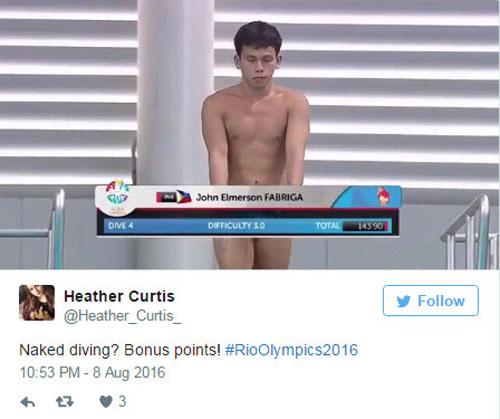Click the John Elmerson FABRIGA name caption
The image size is (500, 419).
249,197
